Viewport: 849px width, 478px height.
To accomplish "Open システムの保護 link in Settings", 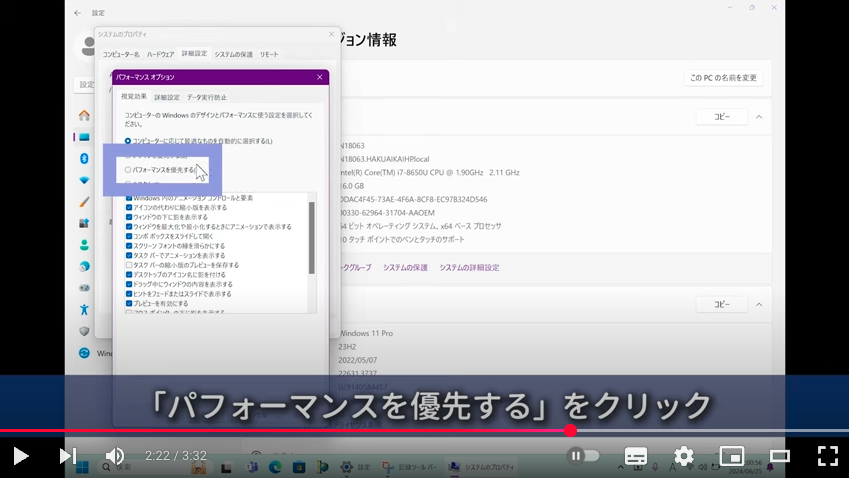I will (405, 268).
